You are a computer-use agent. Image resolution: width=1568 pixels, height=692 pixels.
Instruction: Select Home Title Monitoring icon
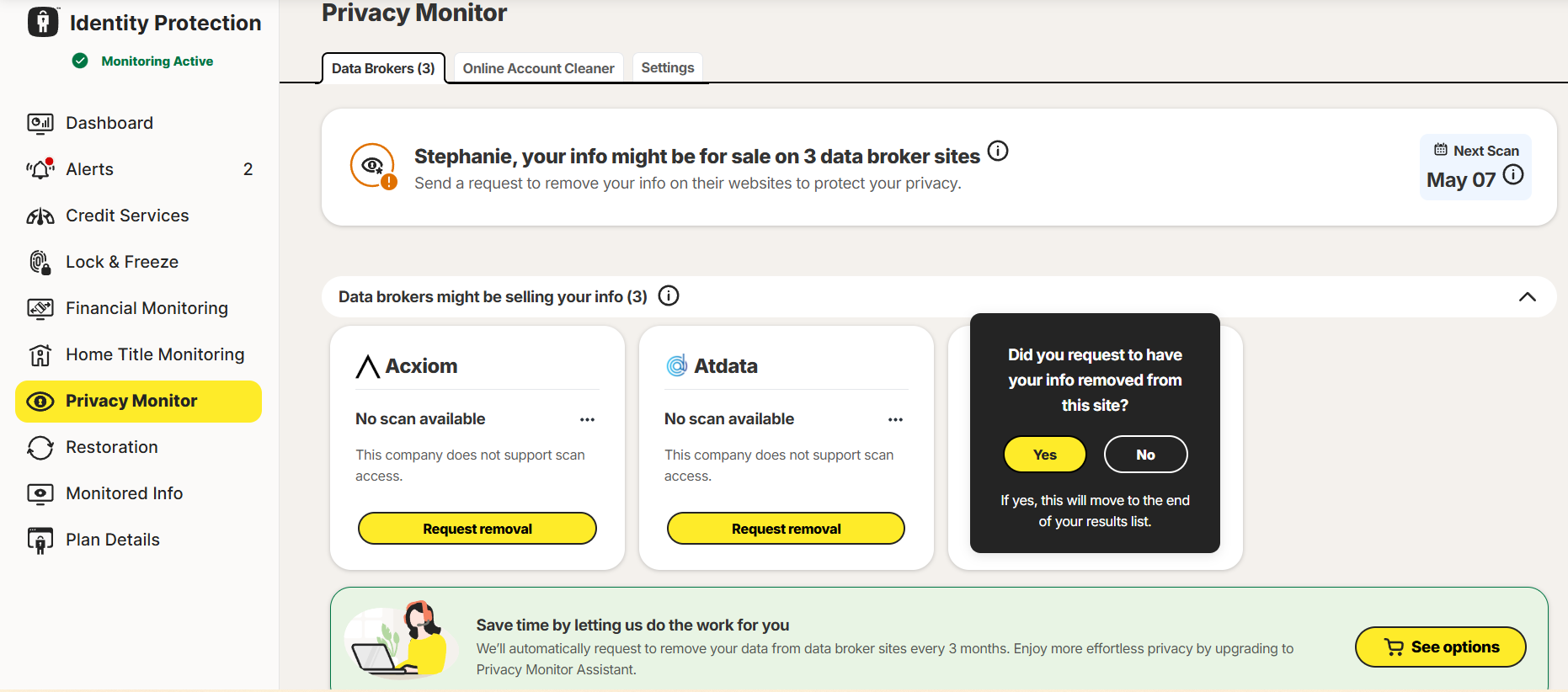40,354
